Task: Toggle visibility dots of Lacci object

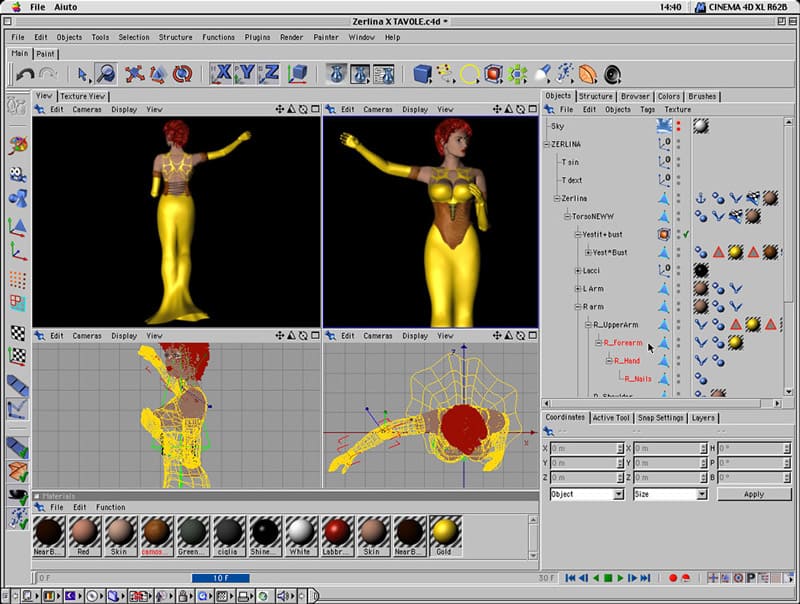Action: coord(679,270)
